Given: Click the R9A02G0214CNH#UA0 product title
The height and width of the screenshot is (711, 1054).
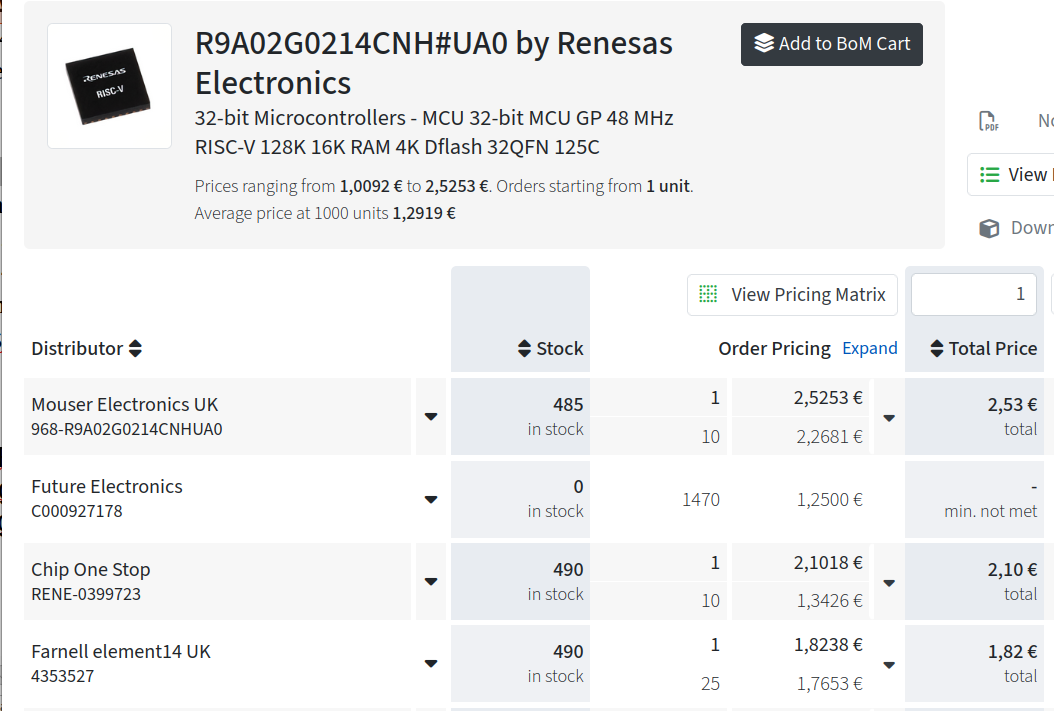Looking at the screenshot, I should point(351,44).
